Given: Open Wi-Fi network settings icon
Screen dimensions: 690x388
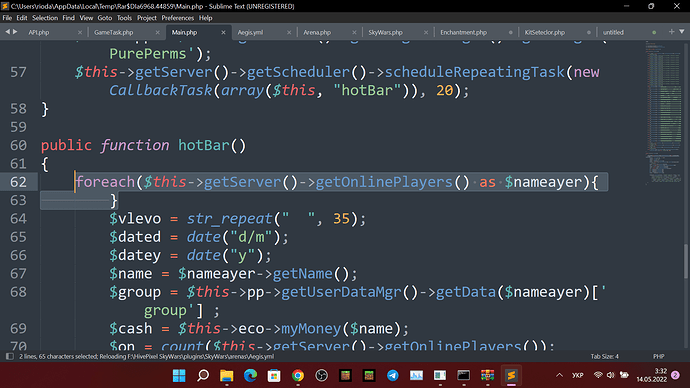Looking at the screenshot, I should [598, 375].
